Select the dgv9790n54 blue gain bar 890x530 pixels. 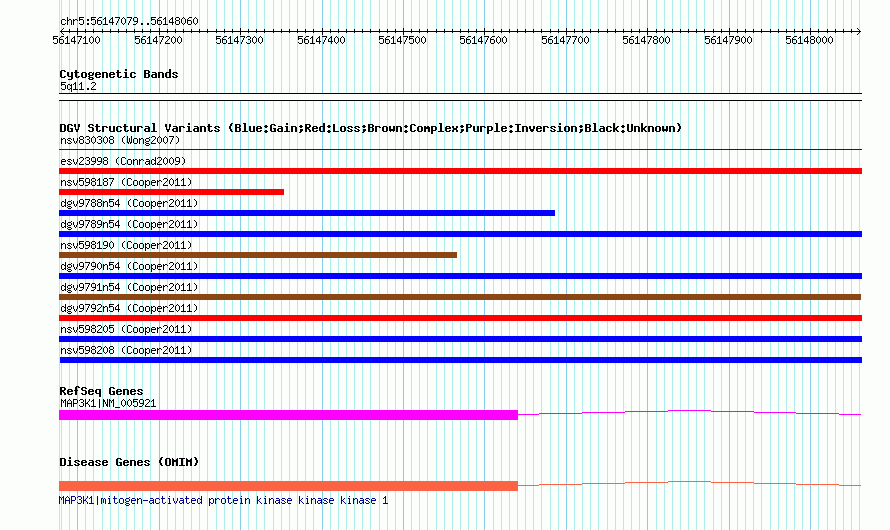(460, 276)
